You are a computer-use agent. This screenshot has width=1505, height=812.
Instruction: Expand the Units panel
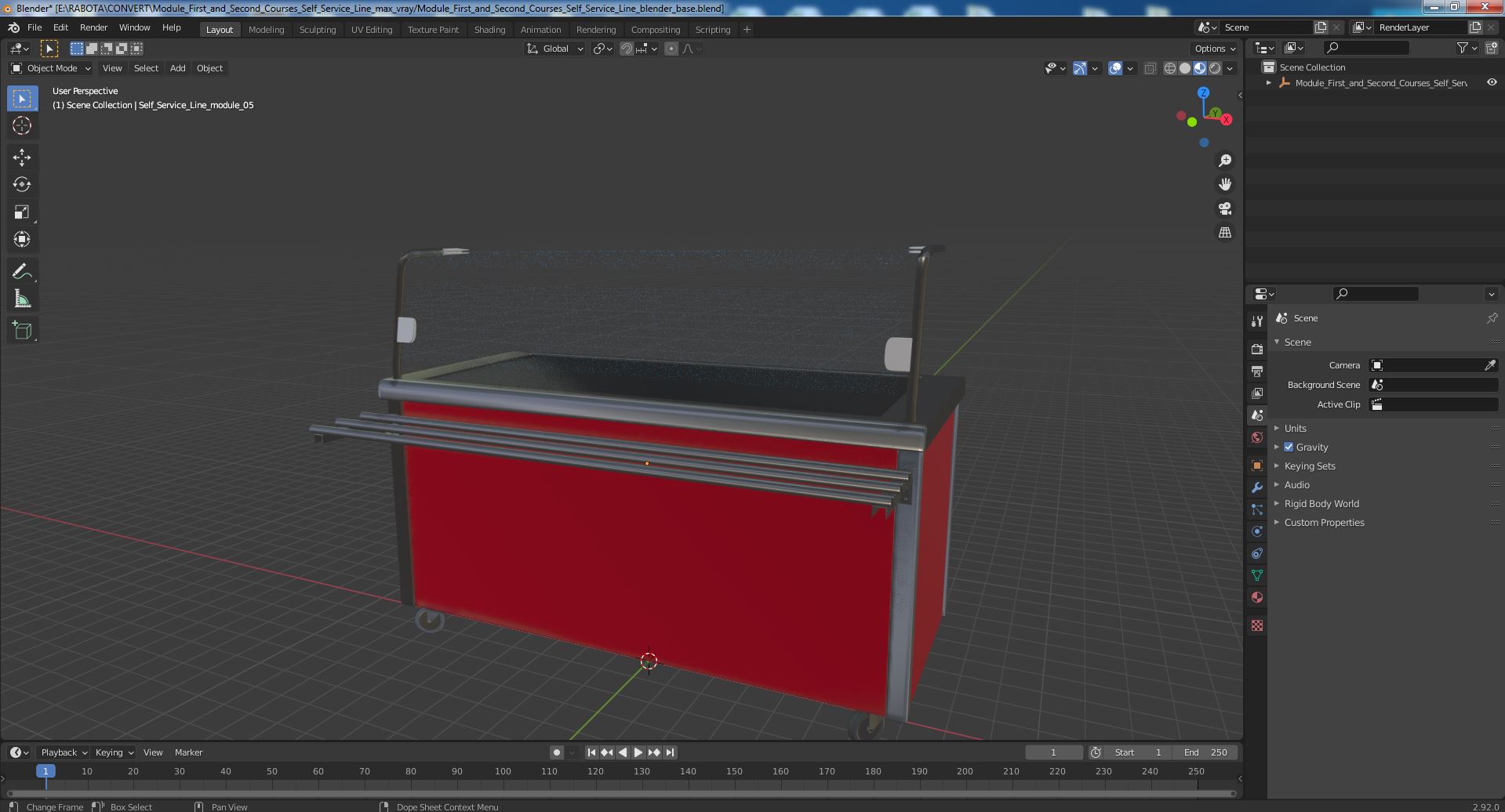pyautogui.click(x=1295, y=428)
